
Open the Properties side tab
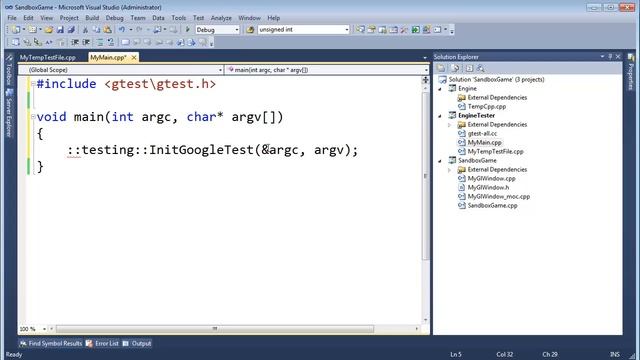pos(631,72)
